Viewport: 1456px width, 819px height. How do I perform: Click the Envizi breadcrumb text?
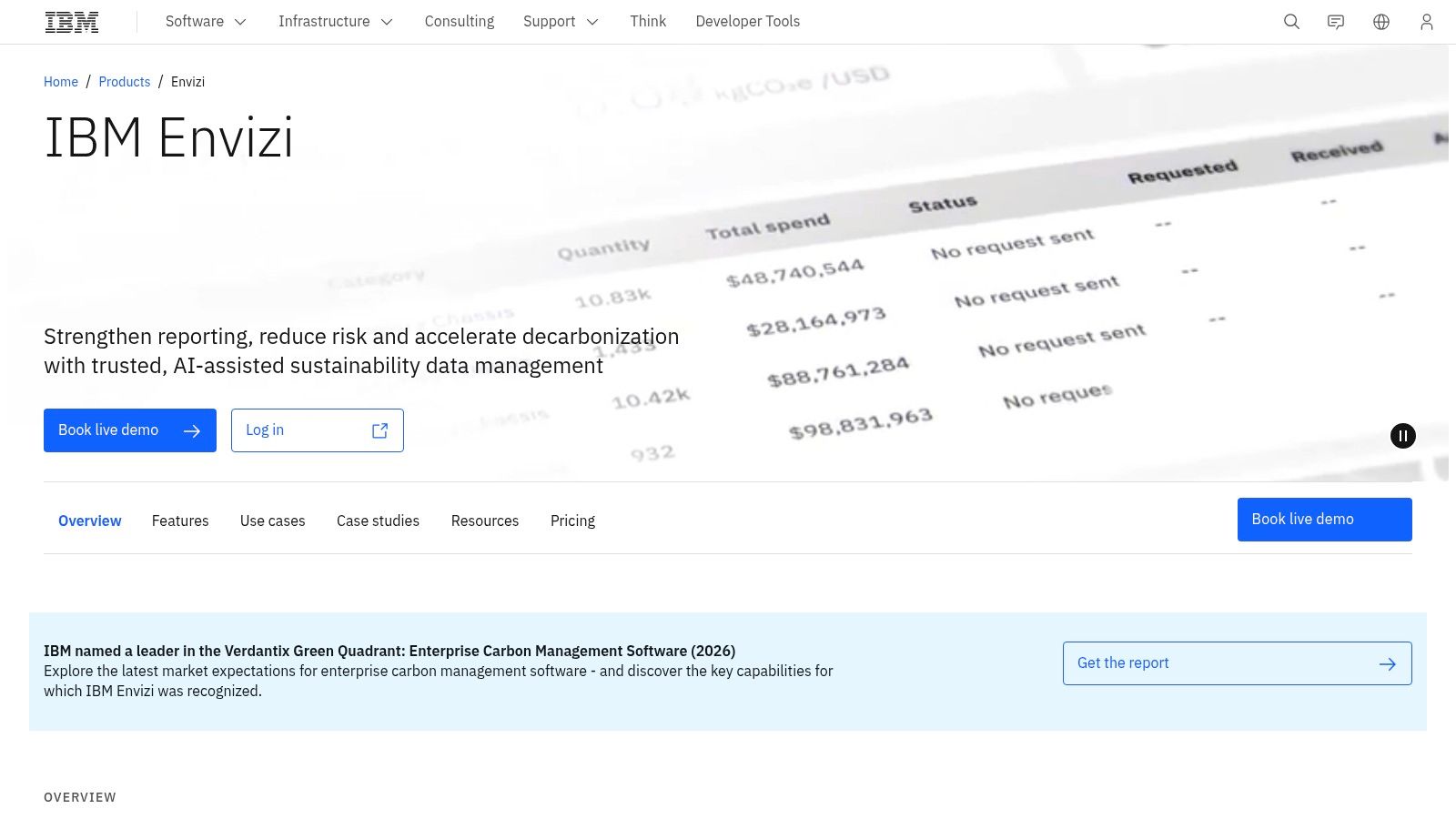coord(187,82)
